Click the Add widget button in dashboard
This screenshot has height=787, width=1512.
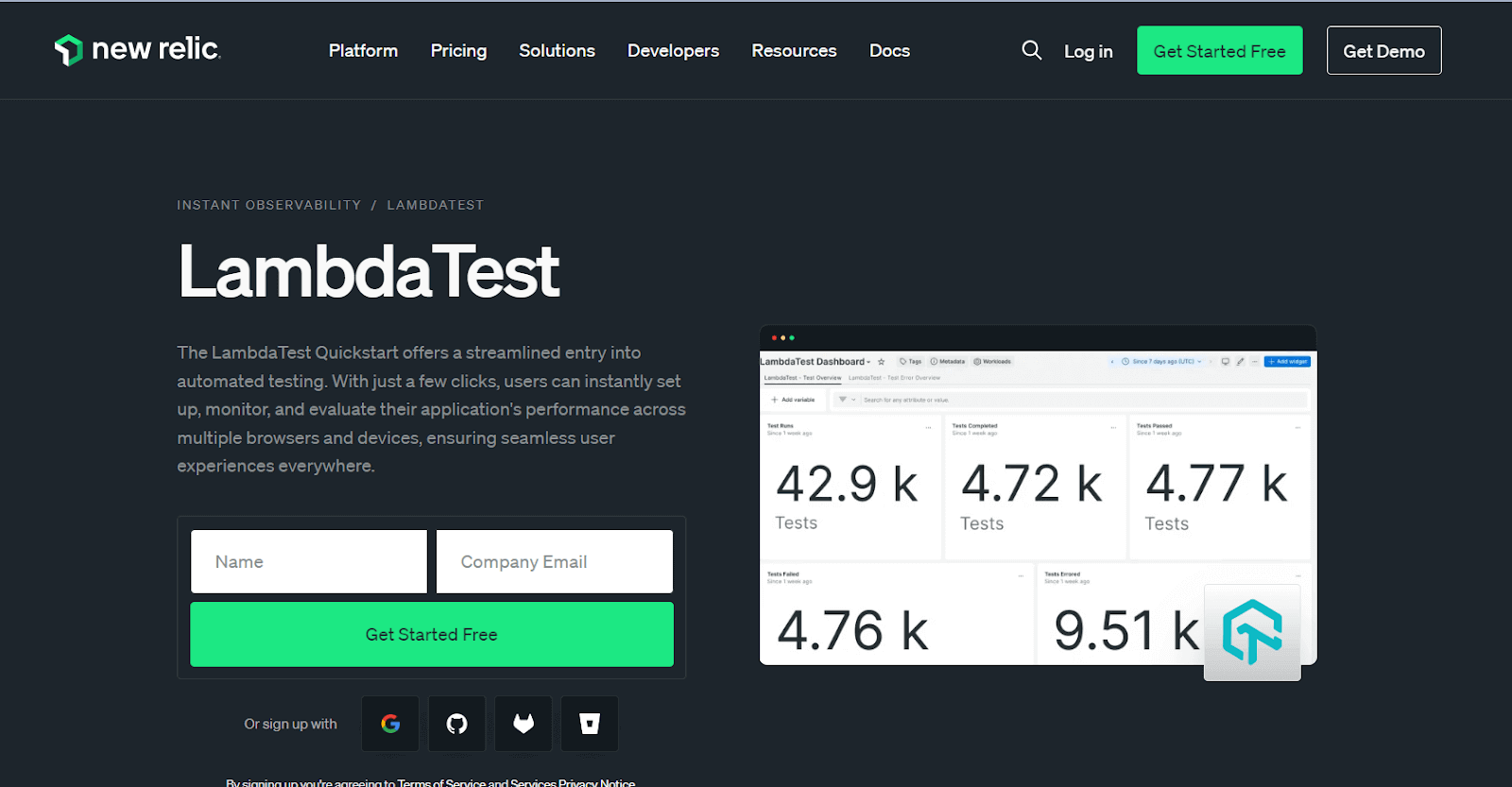coord(1287,362)
